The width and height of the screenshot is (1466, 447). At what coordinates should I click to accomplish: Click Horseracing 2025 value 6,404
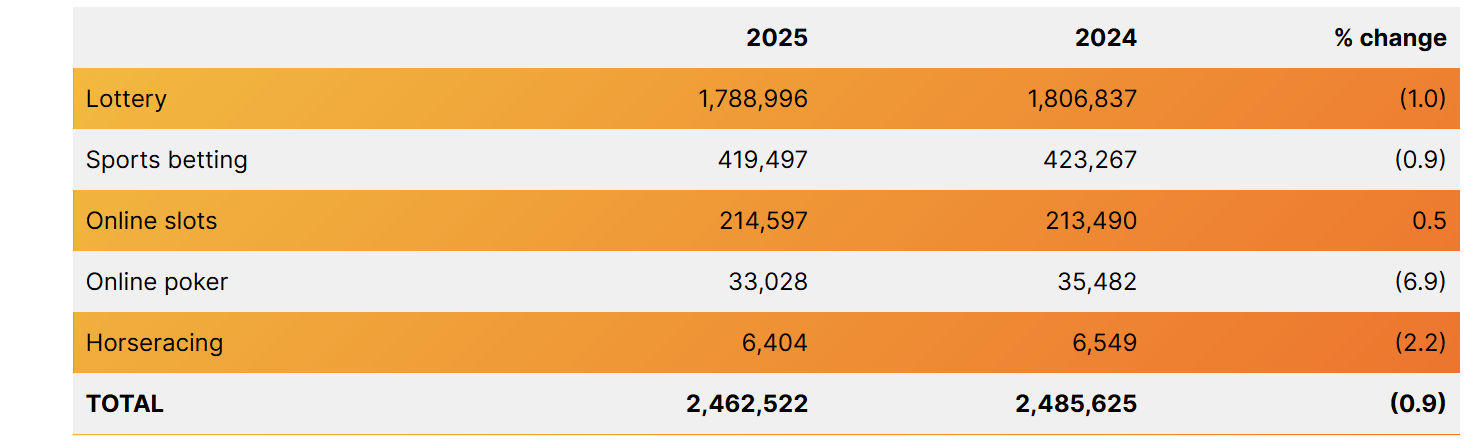click(773, 343)
